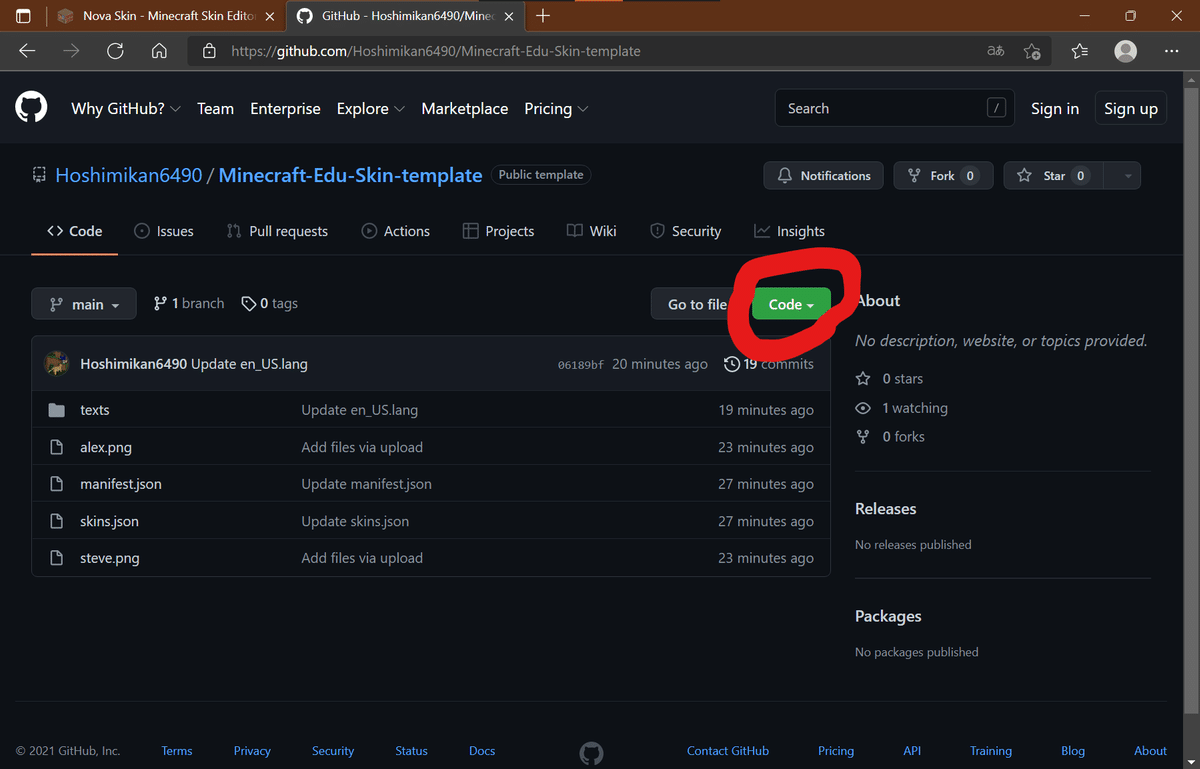Click the texts folder icon
This screenshot has width=1200, height=769.
57,410
